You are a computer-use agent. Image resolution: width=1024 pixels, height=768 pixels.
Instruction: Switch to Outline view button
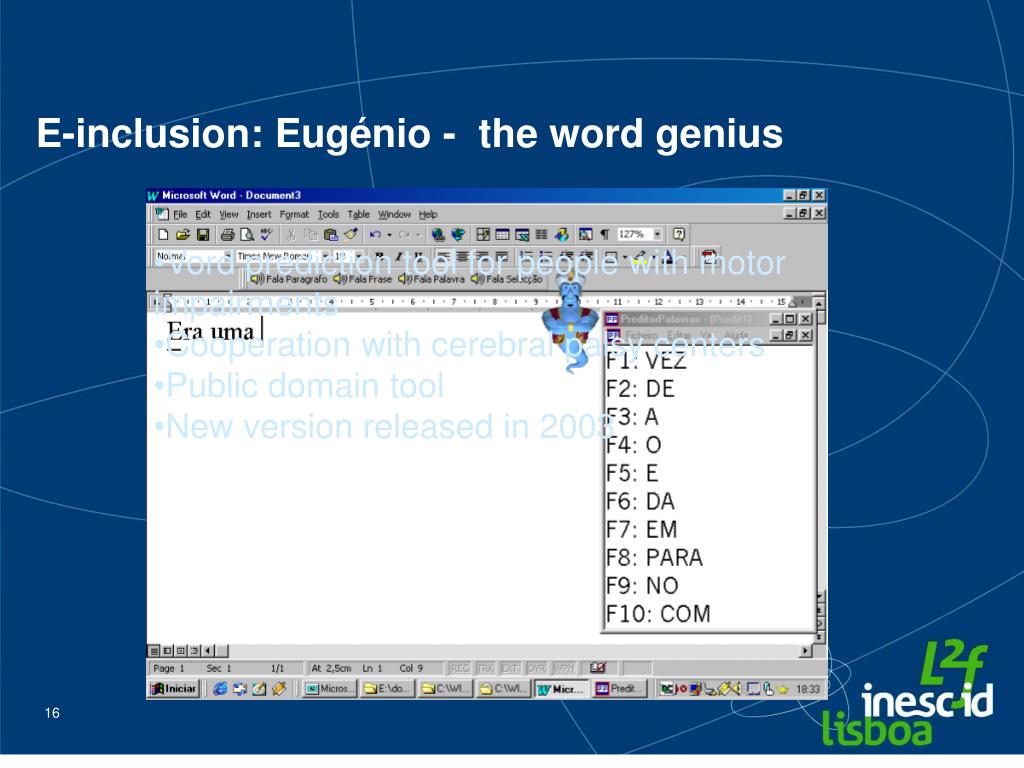(194, 650)
